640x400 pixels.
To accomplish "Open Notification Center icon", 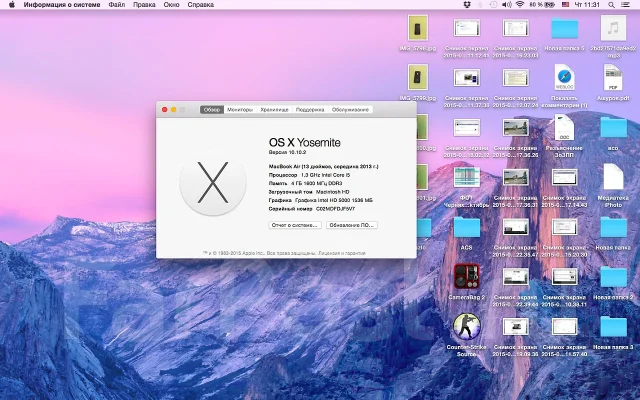I will pos(625,5).
